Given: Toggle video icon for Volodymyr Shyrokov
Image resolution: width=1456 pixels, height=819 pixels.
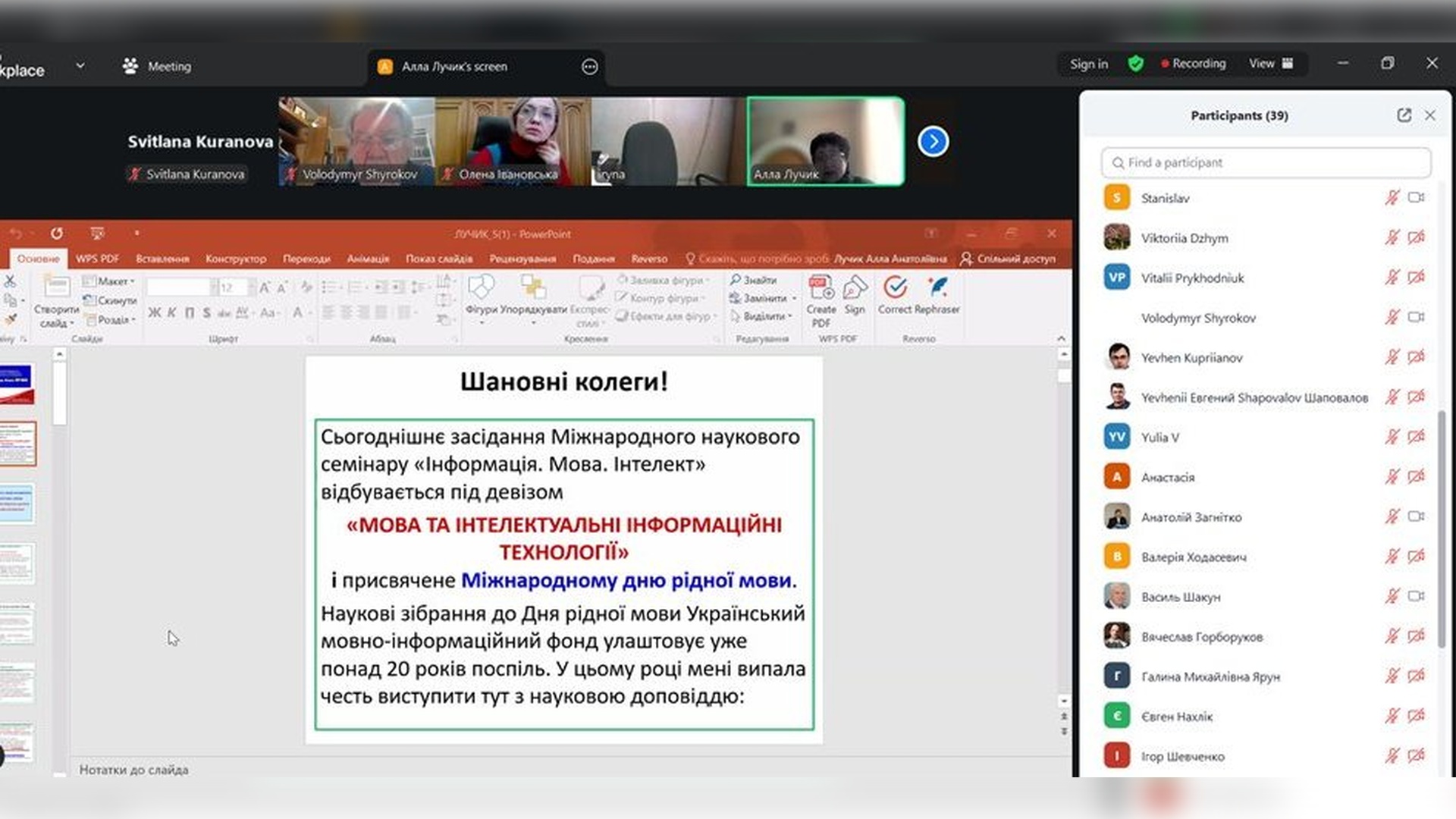Looking at the screenshot, I should (x=1416, y=317).
